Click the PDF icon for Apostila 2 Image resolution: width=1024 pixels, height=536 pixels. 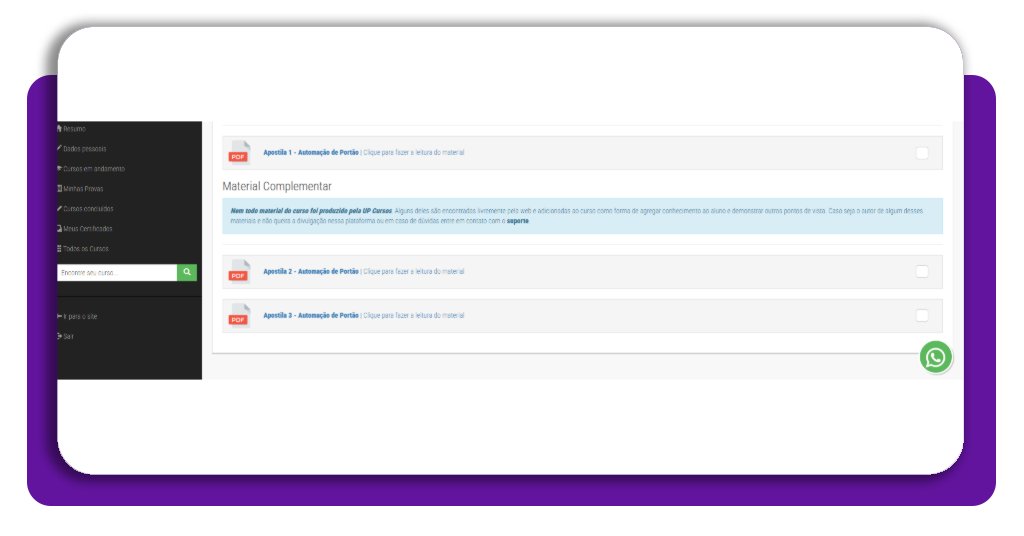pos(238,272)
